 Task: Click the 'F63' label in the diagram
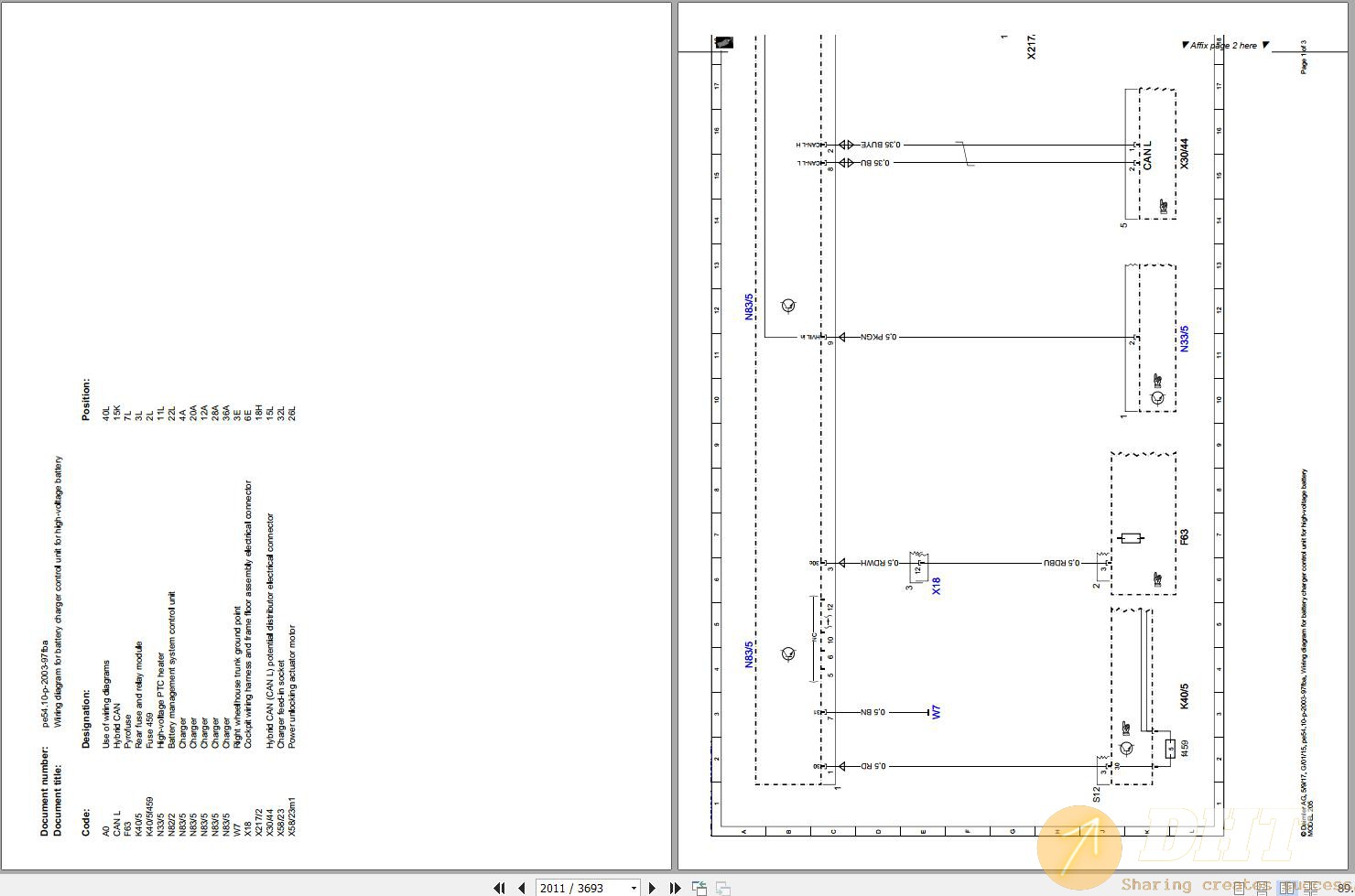click(1184, 537)
